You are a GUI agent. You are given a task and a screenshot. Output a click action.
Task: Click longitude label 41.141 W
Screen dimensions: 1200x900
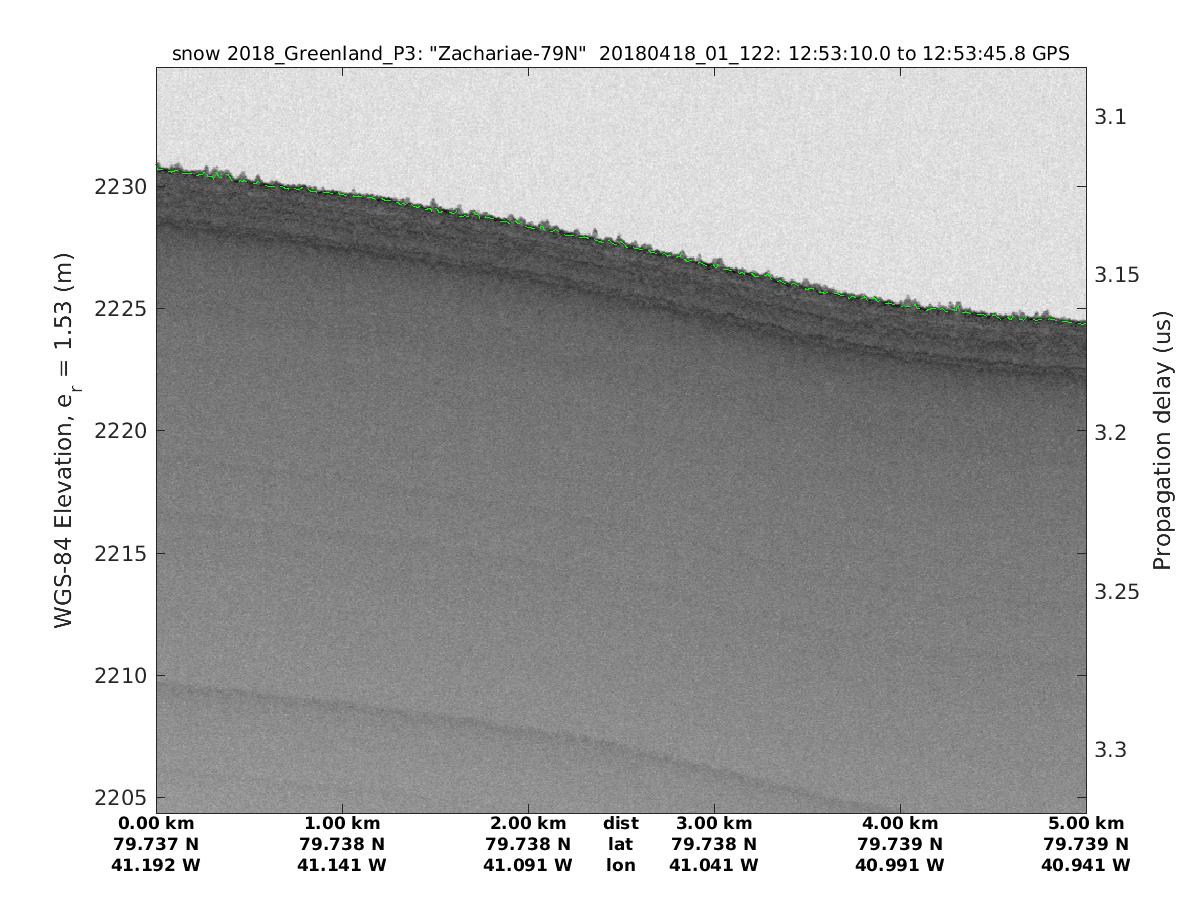click(342, 865)
